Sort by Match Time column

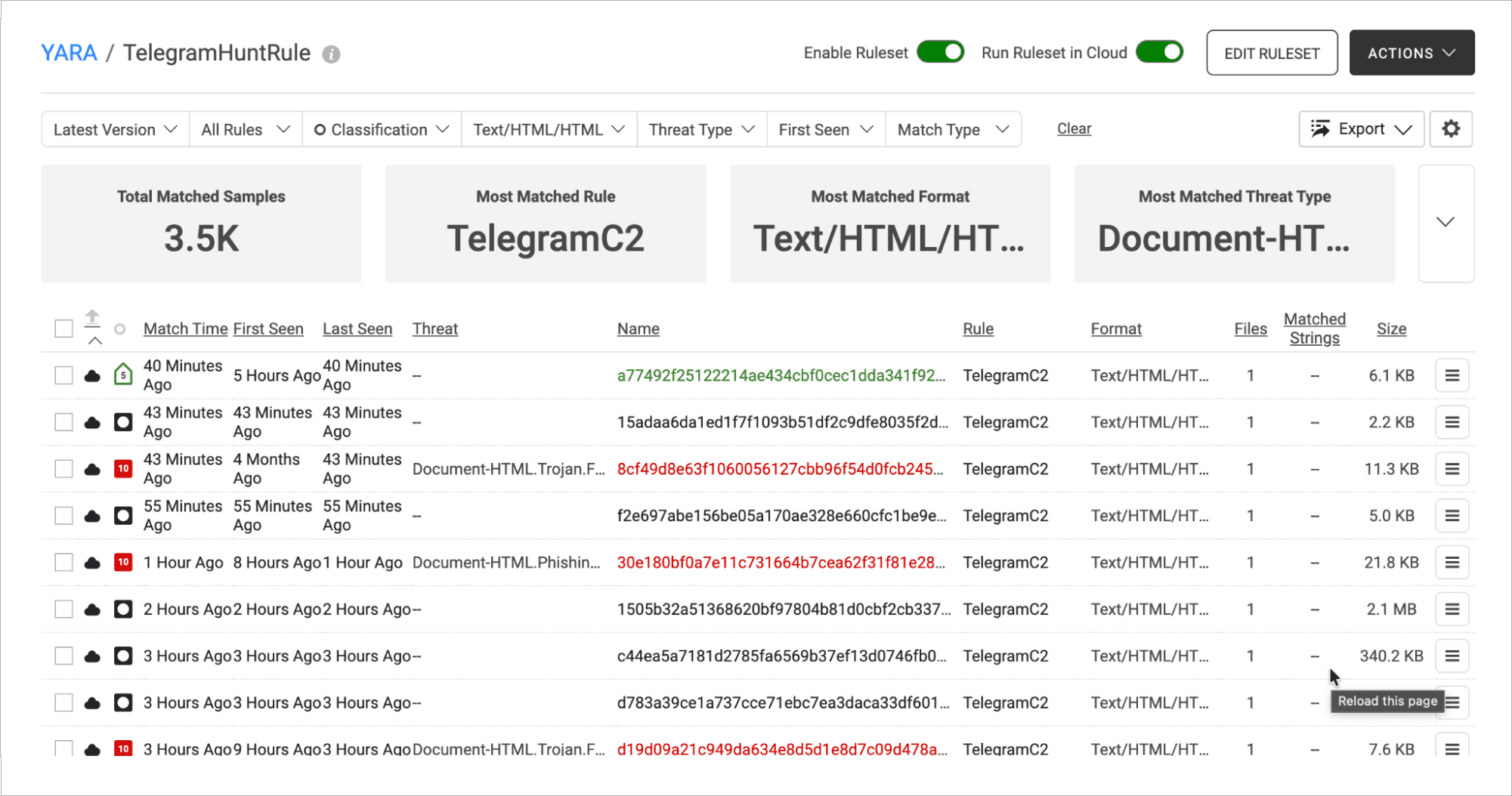[185, 329]
